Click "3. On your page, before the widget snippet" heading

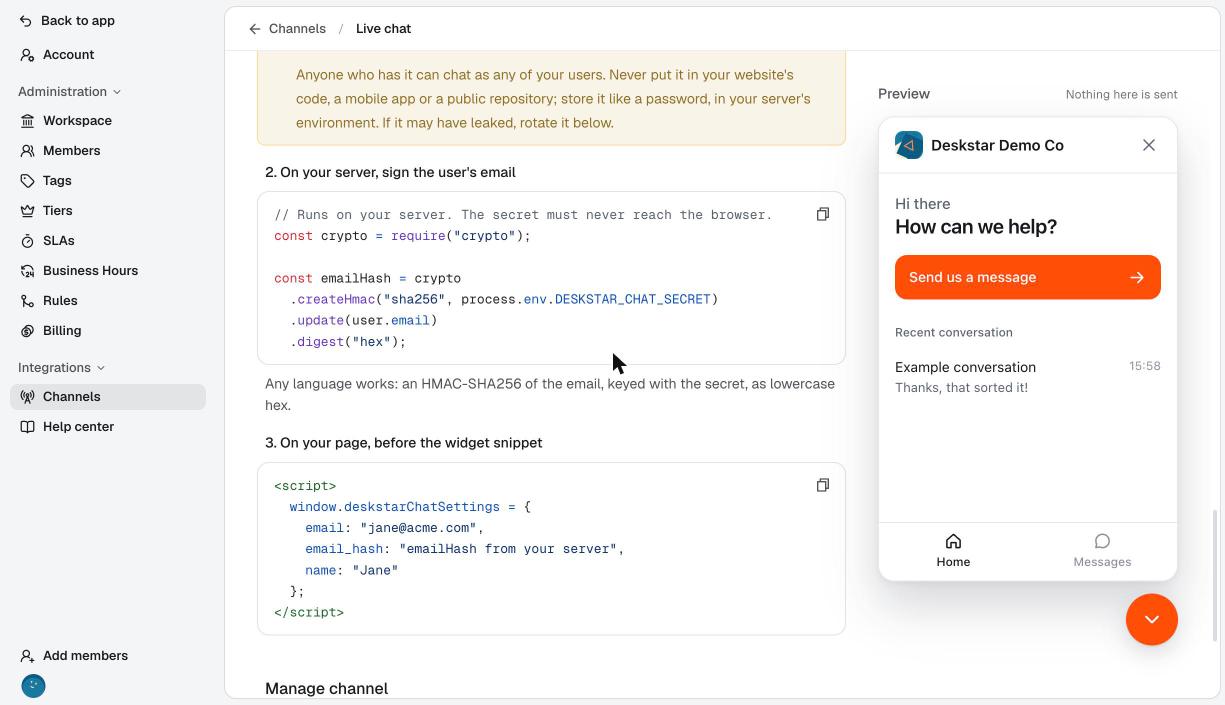tap(404, 442)
